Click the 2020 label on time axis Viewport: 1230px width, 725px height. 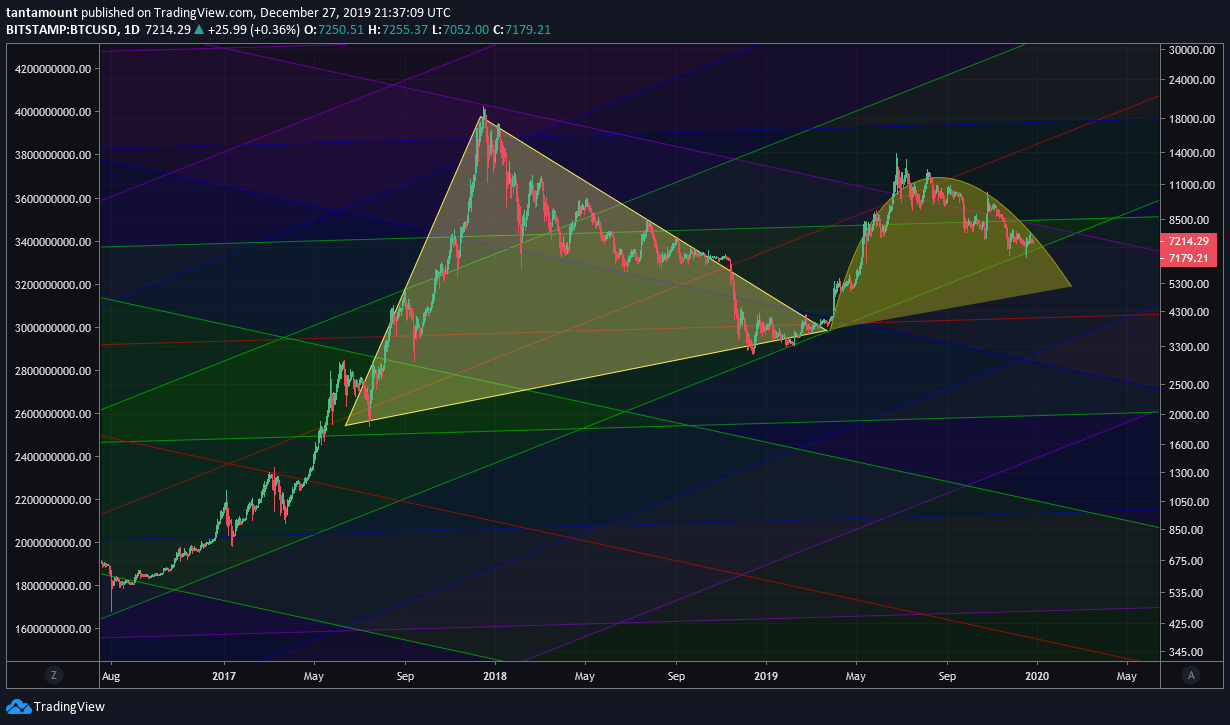point(1038,675)
